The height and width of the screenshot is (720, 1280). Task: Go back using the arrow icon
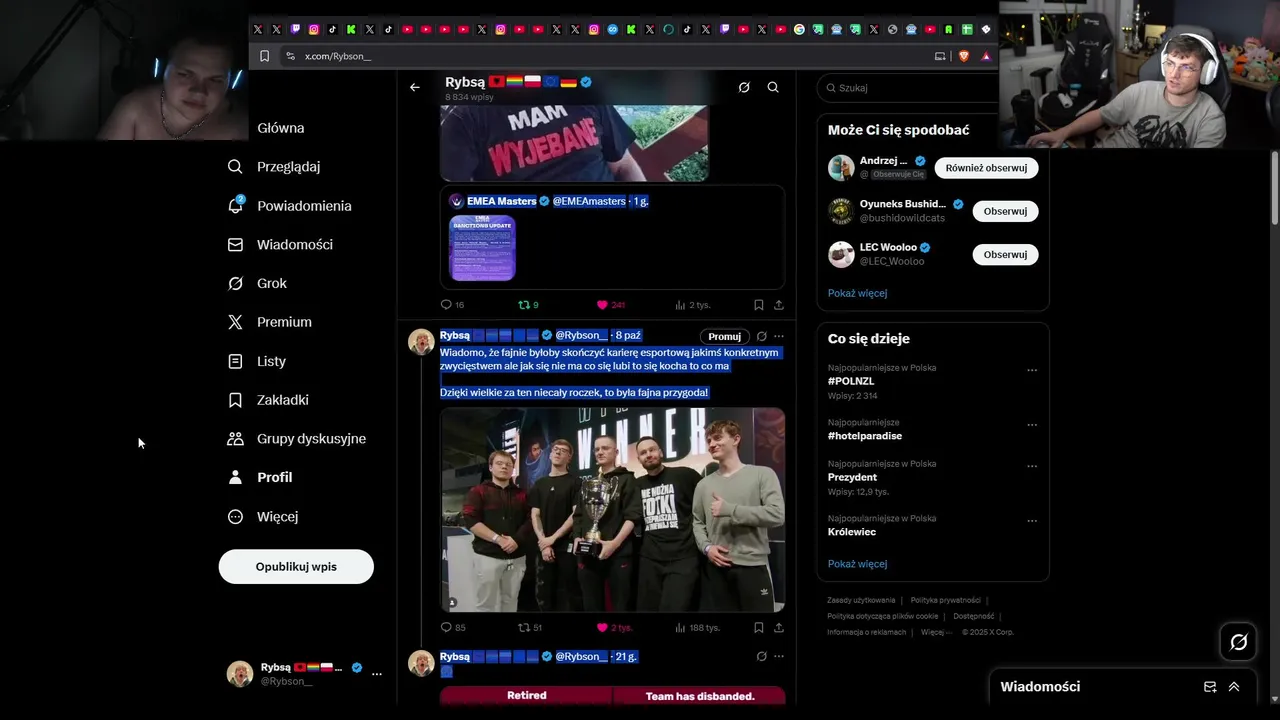[415, 87]
